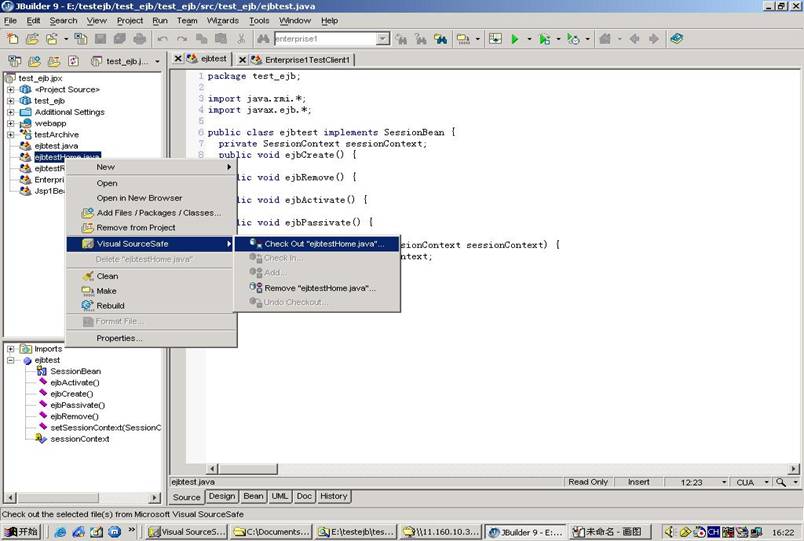The height and width of the screenshot is (541, 804).
Task: Choose Check Out "ejbtestHome.java" submenu item
Action: click(x=317, y=244)
